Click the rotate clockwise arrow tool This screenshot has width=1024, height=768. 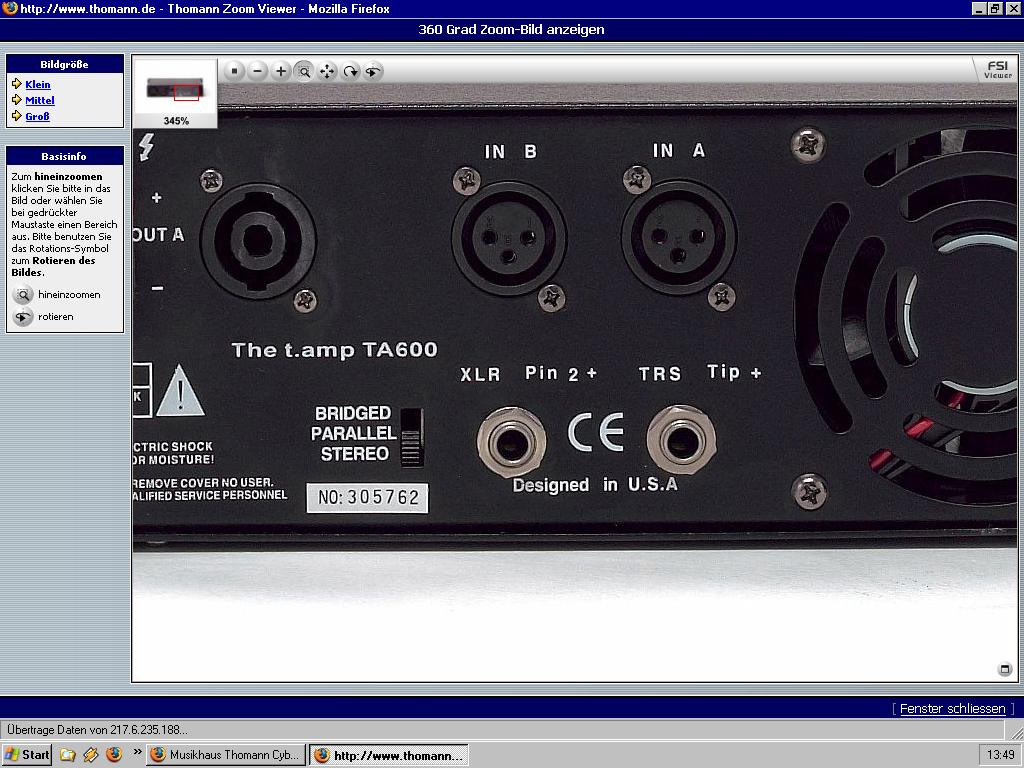click(x=351, y=71)
